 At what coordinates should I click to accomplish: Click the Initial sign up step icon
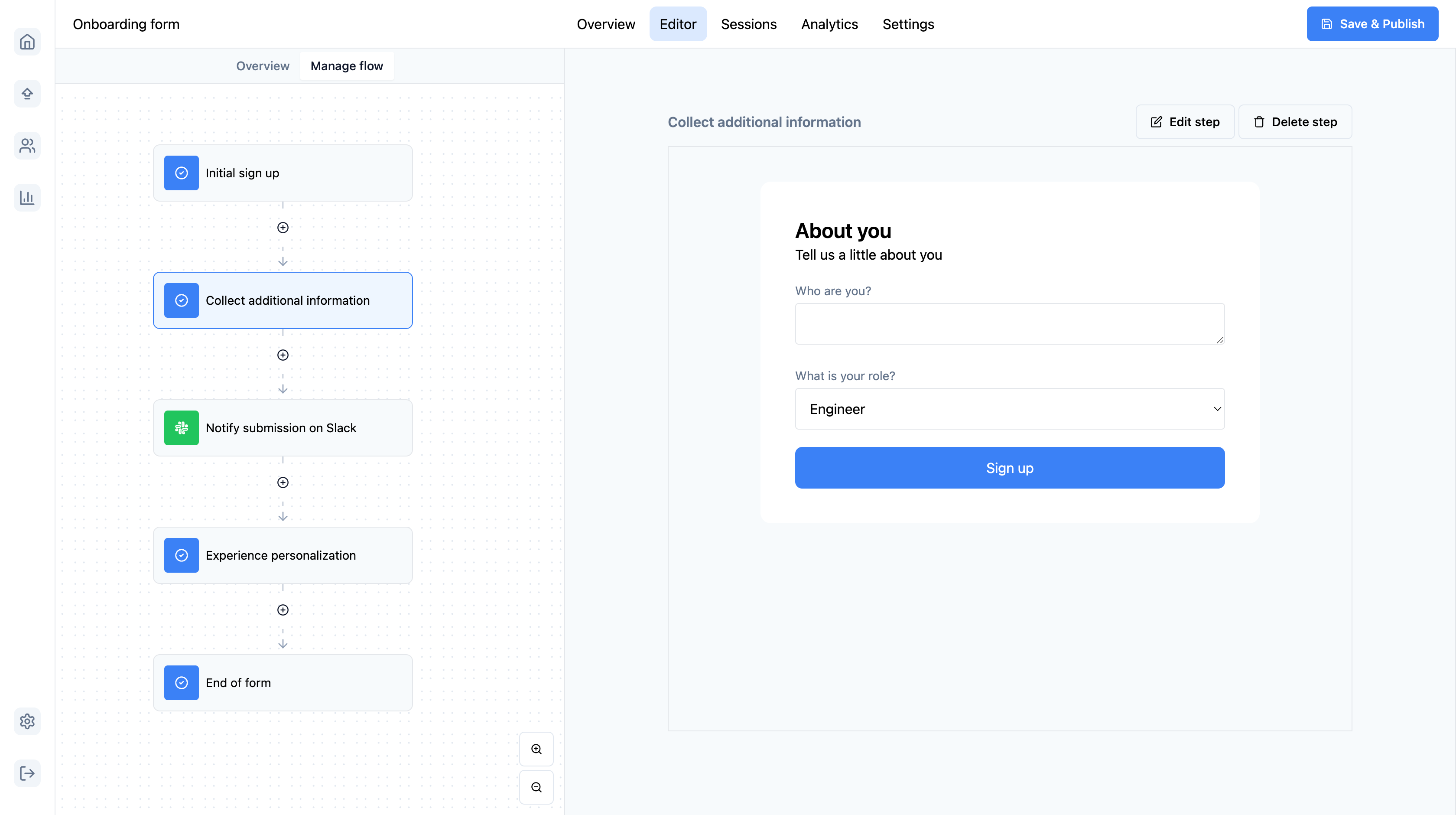point(182,173)
